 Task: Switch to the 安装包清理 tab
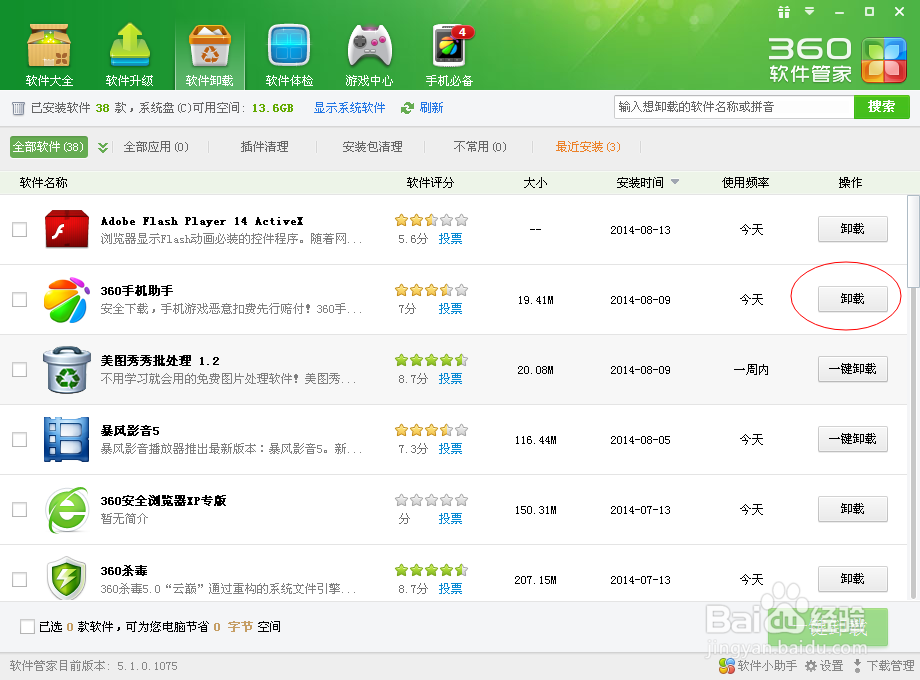[372, 147]
